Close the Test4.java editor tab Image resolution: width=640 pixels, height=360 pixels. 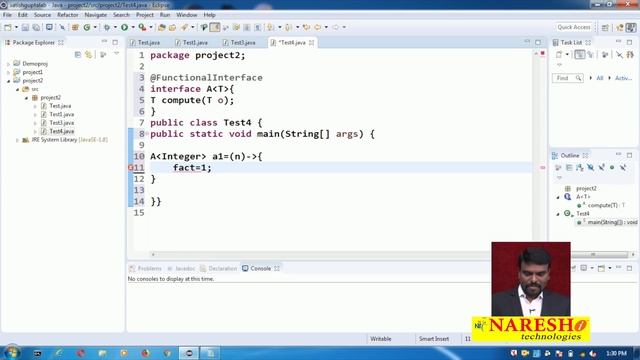pos(312,42)
